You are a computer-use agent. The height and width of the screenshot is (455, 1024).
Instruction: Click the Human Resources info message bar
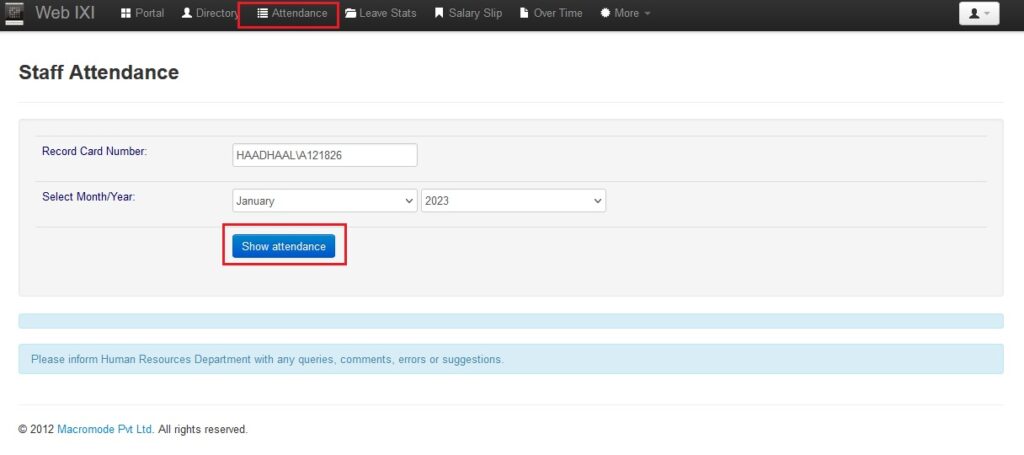pos(510,359)
